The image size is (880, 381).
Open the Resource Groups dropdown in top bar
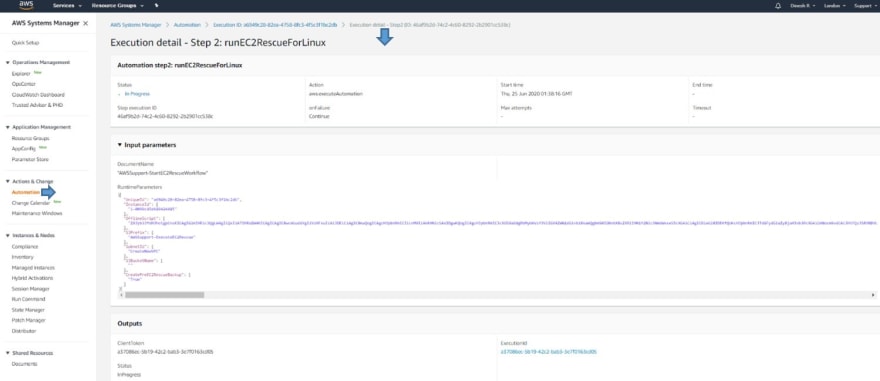(118, 6)
